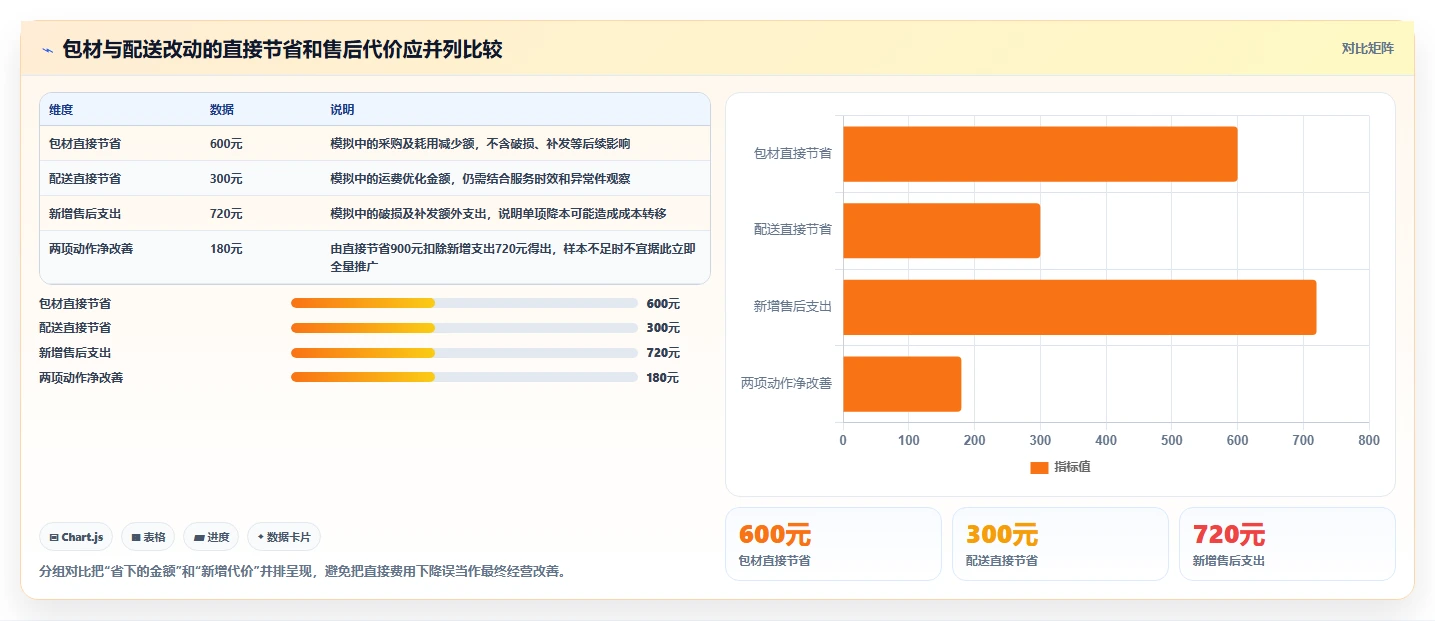Click the 新增售后支出 table row label
The height and width of the screenshot is (621, 1435).
[85, 214]
